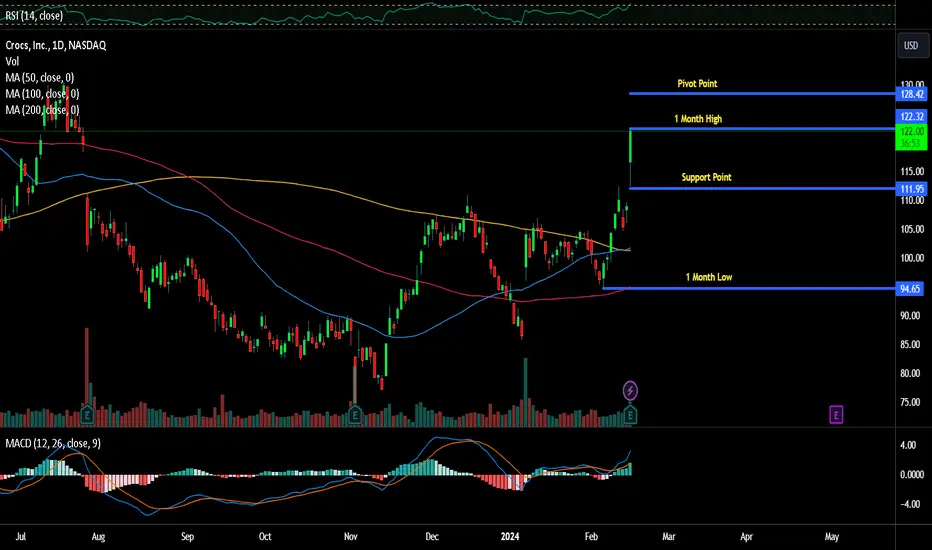The image size is (932, 550).
Task: Select the MA (200, close, 0) legend
Action: 42,109
